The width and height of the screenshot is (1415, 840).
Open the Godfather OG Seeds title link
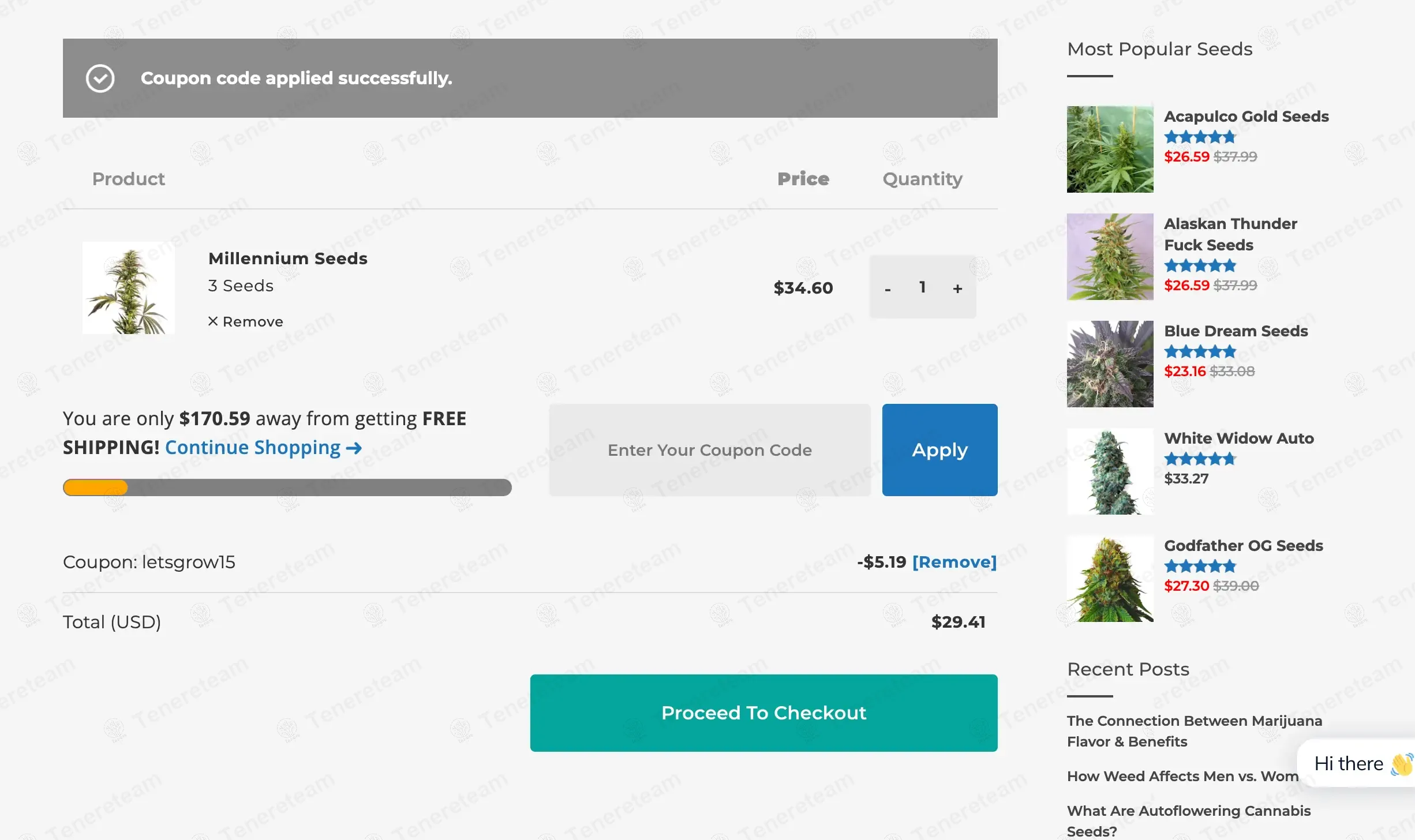(1244, 546)
